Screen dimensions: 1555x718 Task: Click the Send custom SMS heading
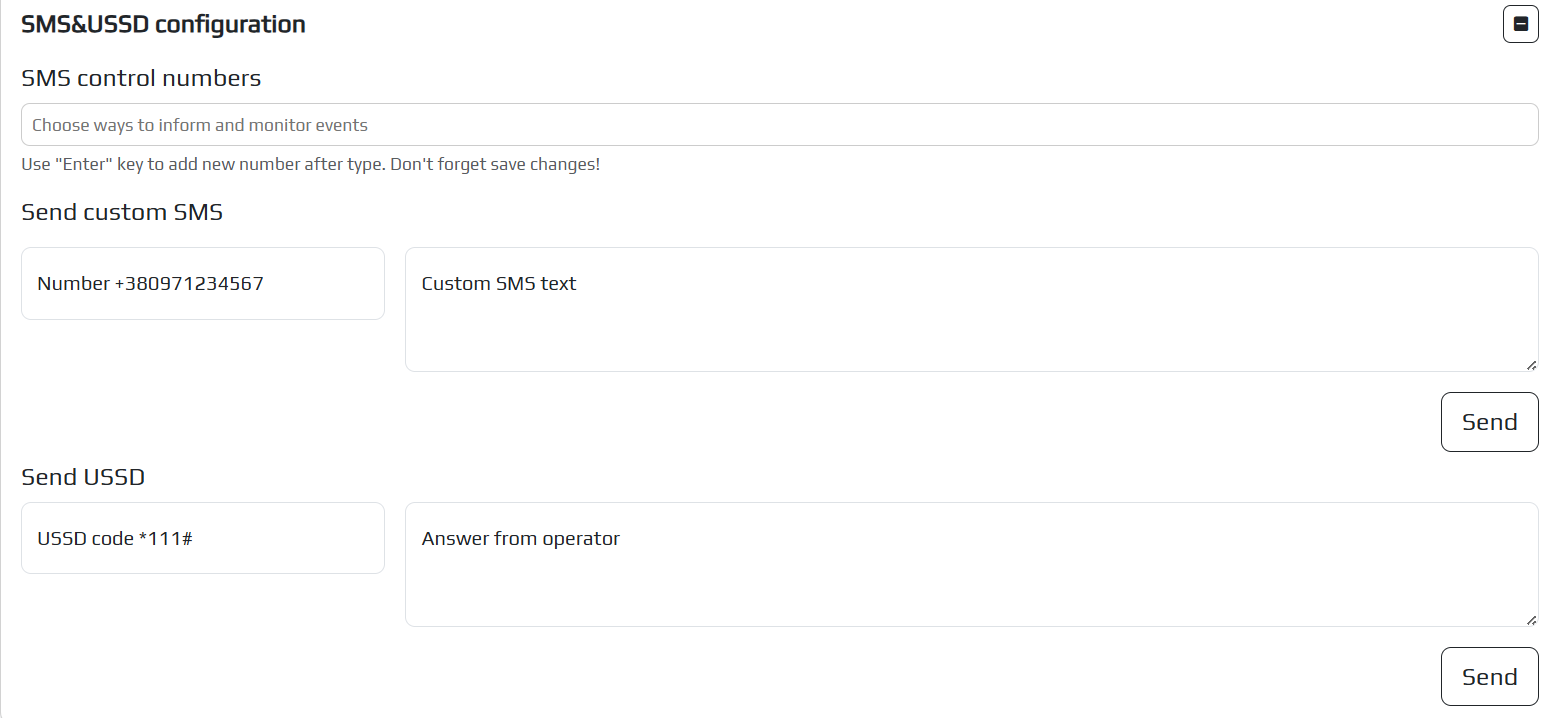(x=122, y=212)
